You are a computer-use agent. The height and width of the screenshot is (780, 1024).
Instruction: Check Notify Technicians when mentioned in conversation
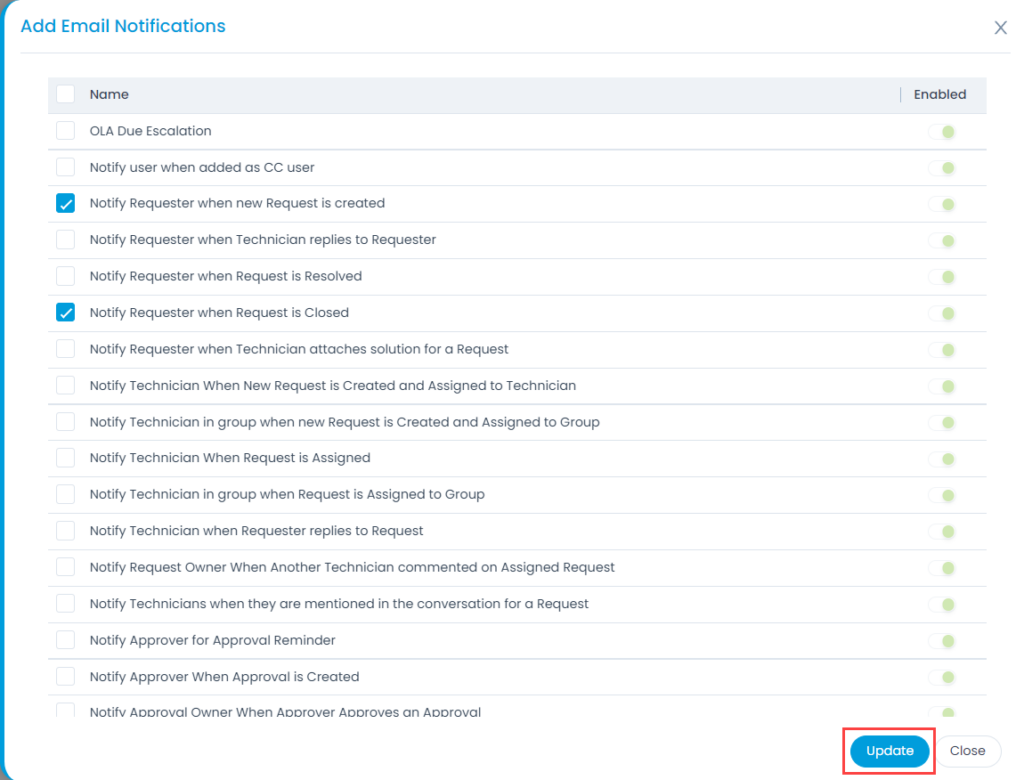65,604
